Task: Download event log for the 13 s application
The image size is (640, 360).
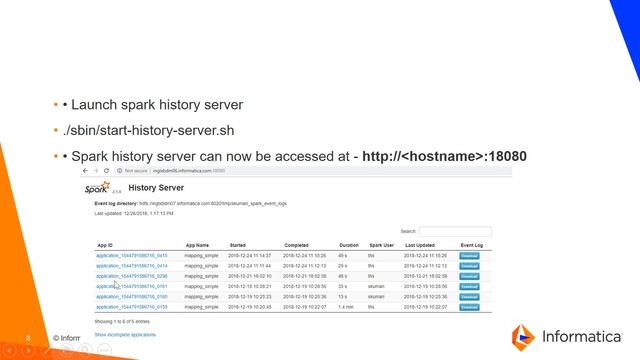Action: pos(469,297)
